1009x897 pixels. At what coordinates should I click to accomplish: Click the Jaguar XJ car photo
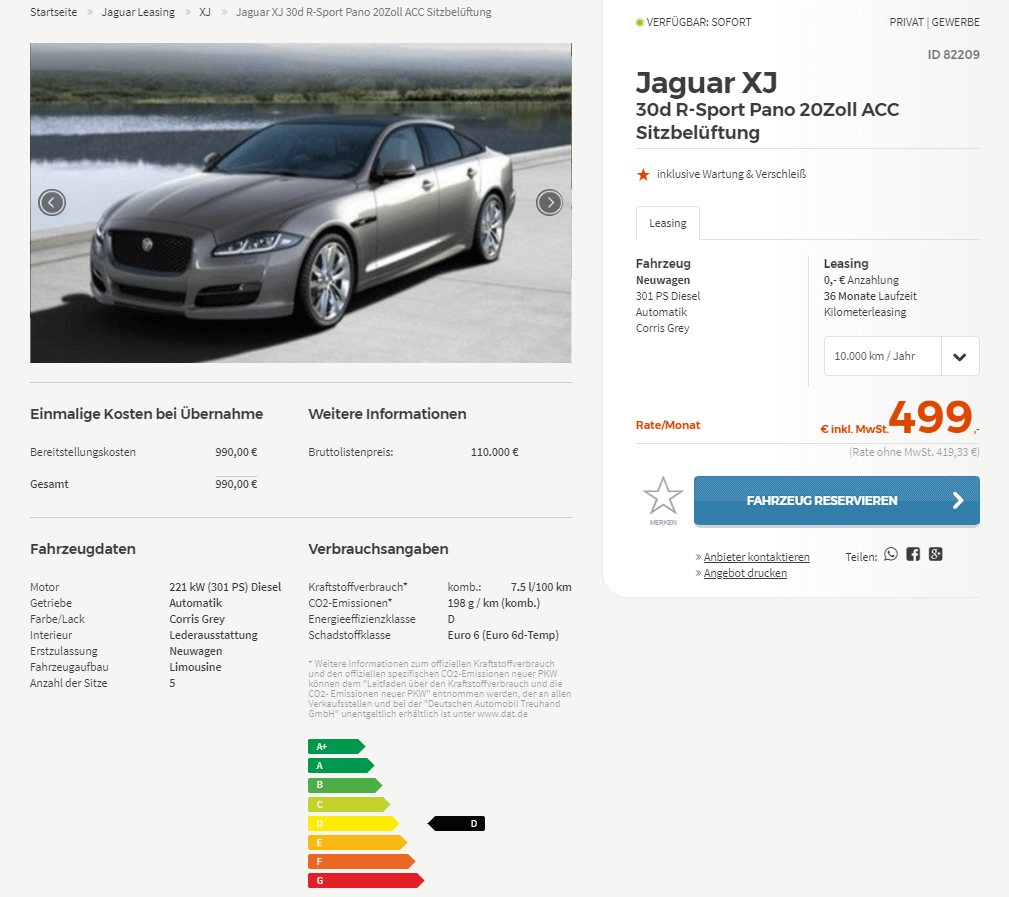click(301, 203)
